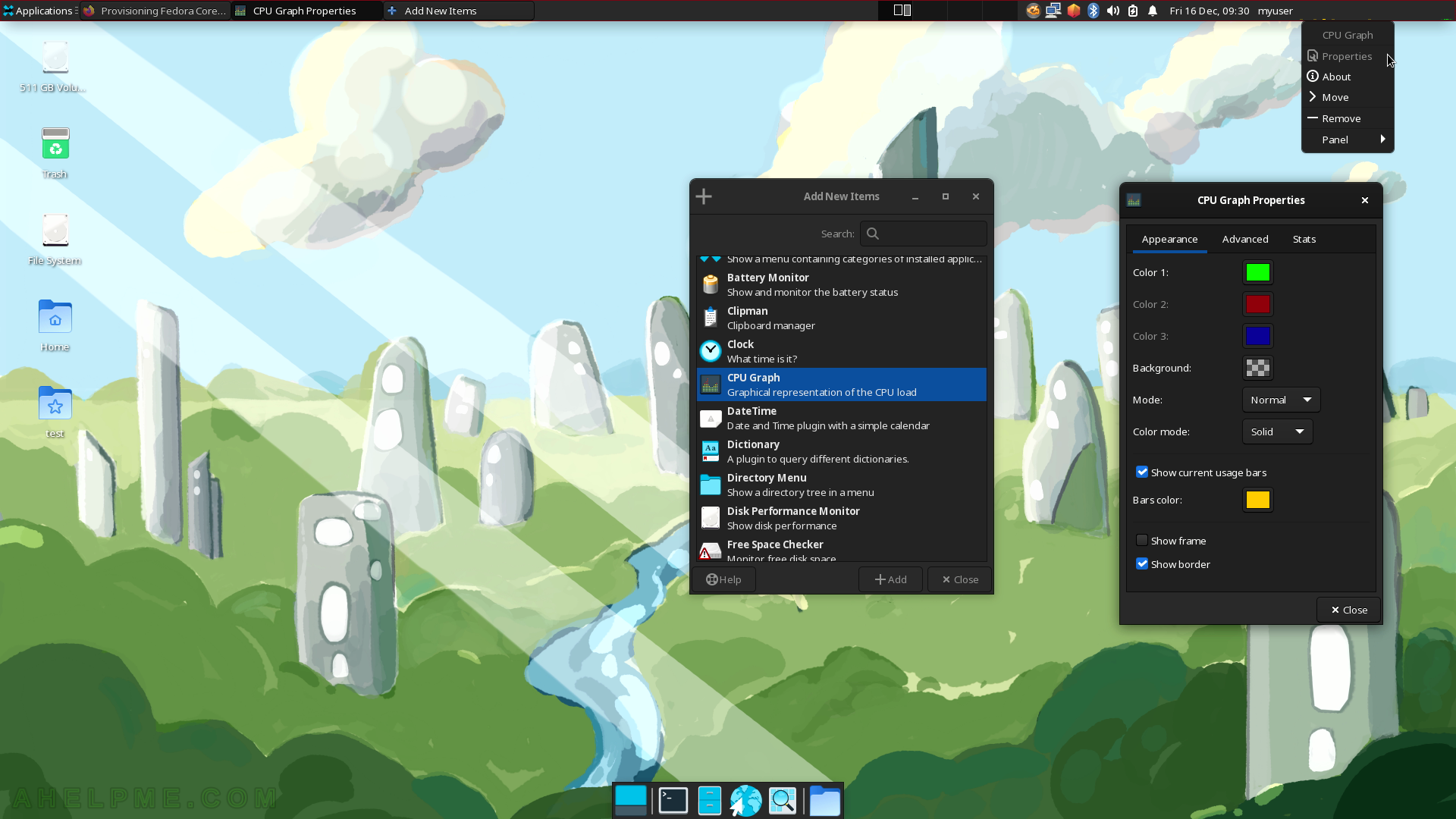Click Close in Add New Items dialog

(x=959, y=579)
